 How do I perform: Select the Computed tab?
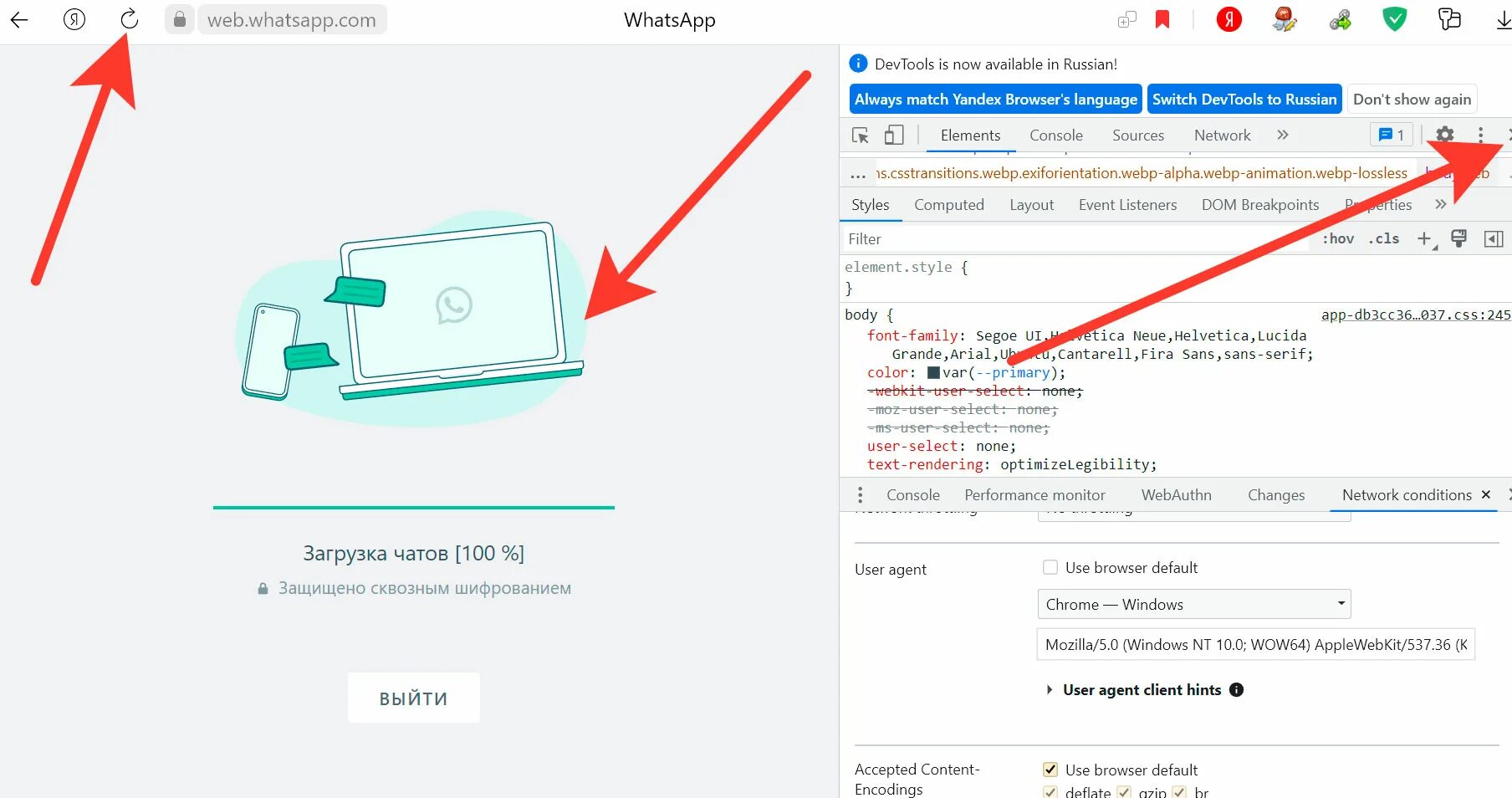tap(949, 205)
